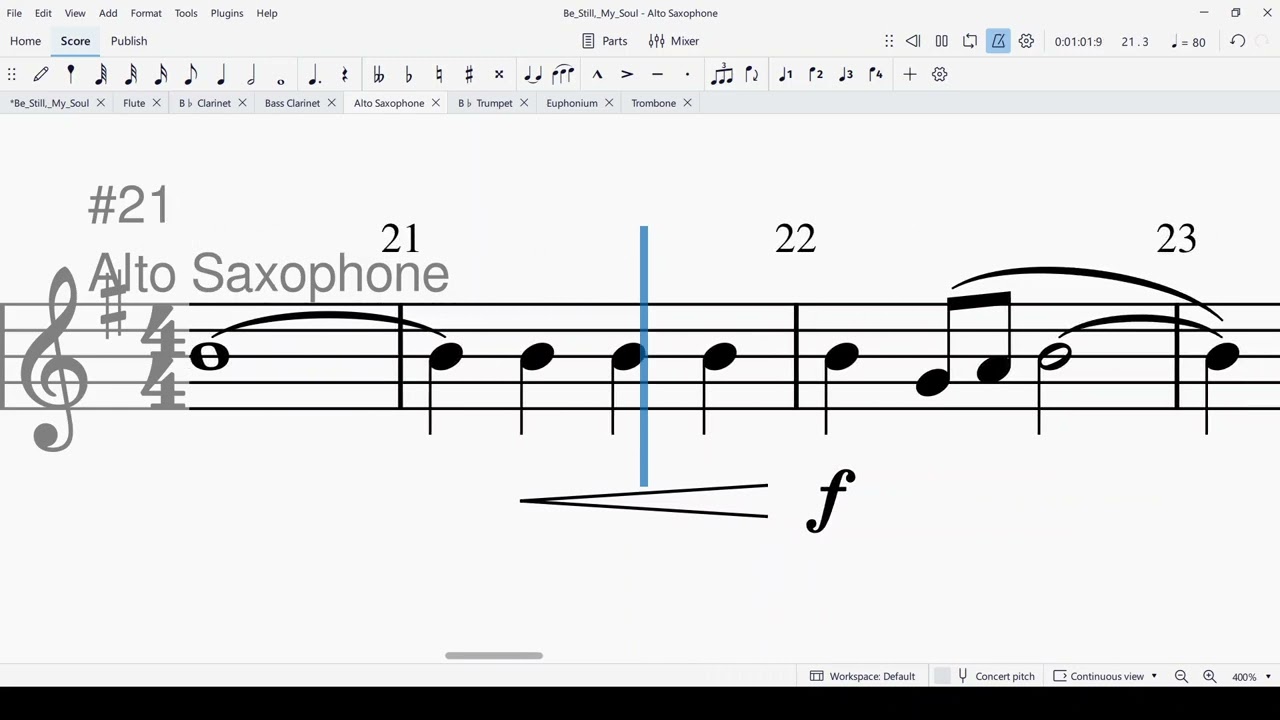Image resolution: width=1280 pixels, height=720 pixels.
Task: Click the Workspace: Default button
Action: click(x=862, y=676)
